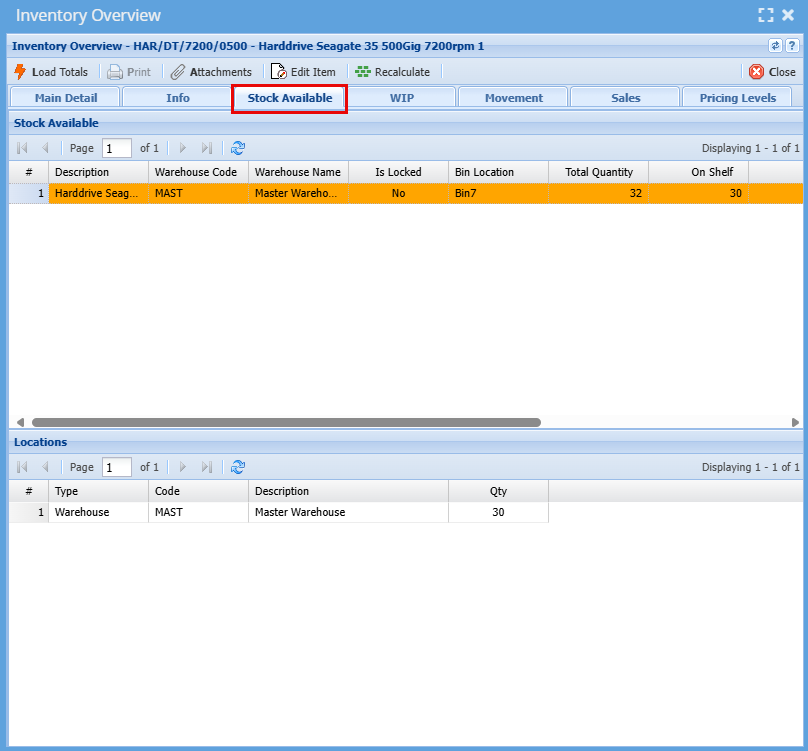Click the Stock Available page number field
This screenshot has width=808, height=751.
point(117,148)
